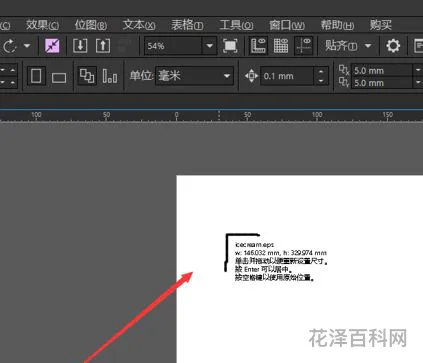Click the horizontal ruler

[211, 116]
